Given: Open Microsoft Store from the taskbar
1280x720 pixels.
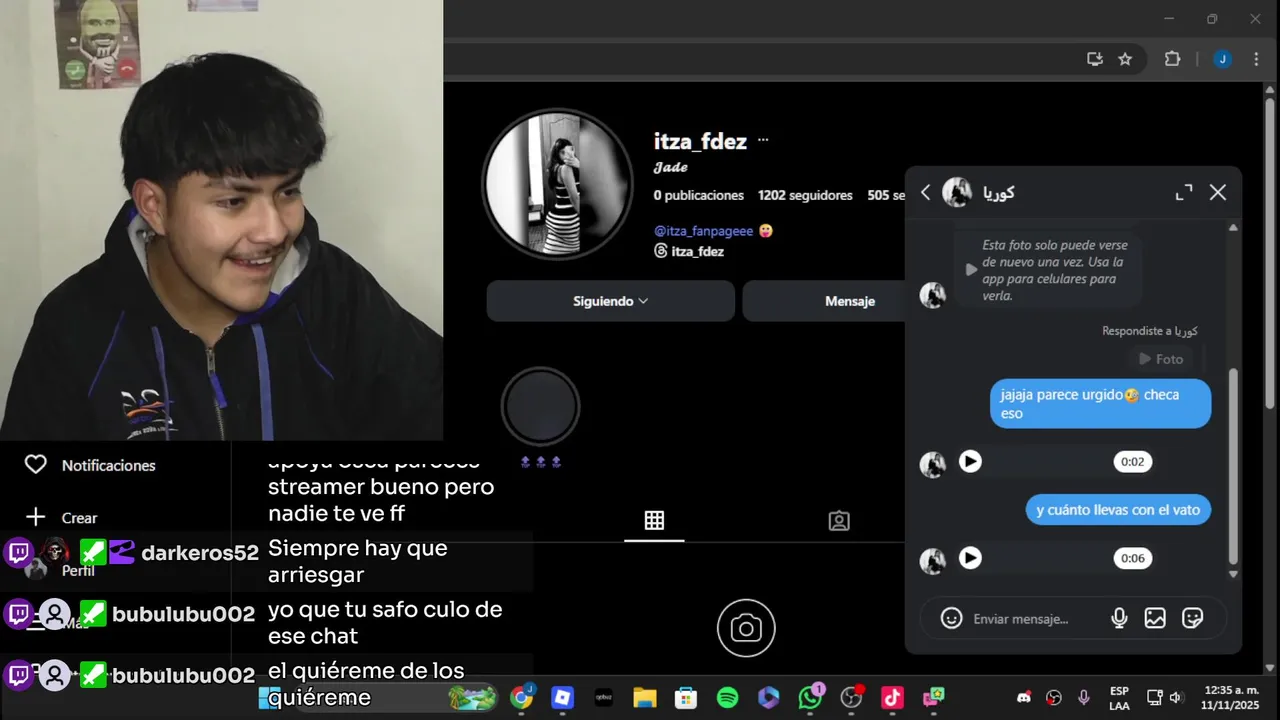Looking at the screenshot, I should click(686, 697).
